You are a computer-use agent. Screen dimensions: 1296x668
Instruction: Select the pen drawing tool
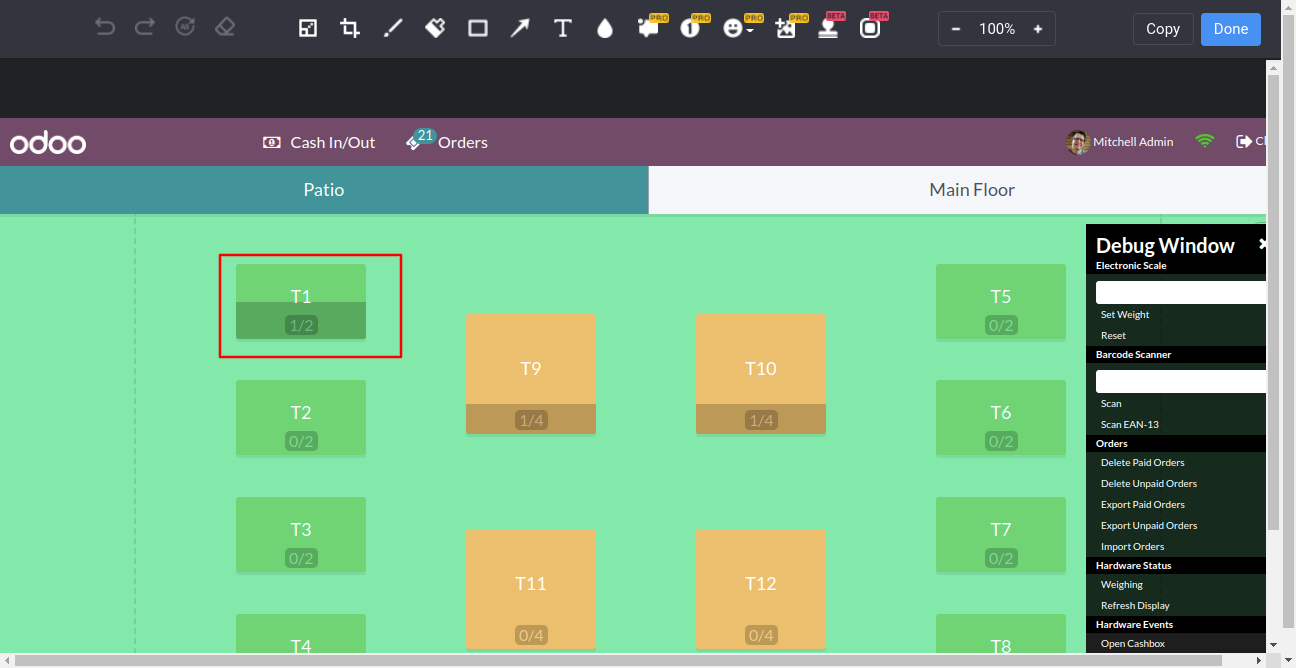click(393, 29)
